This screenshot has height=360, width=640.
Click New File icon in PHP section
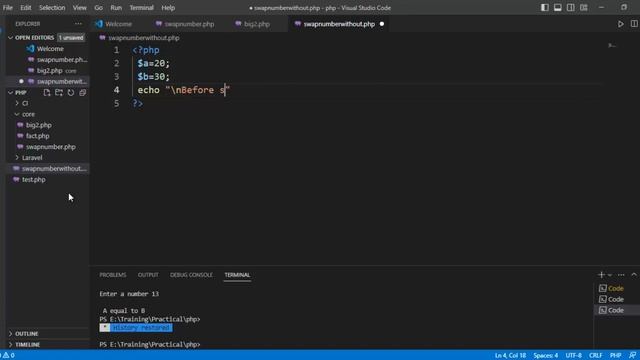tap(47, 93)
